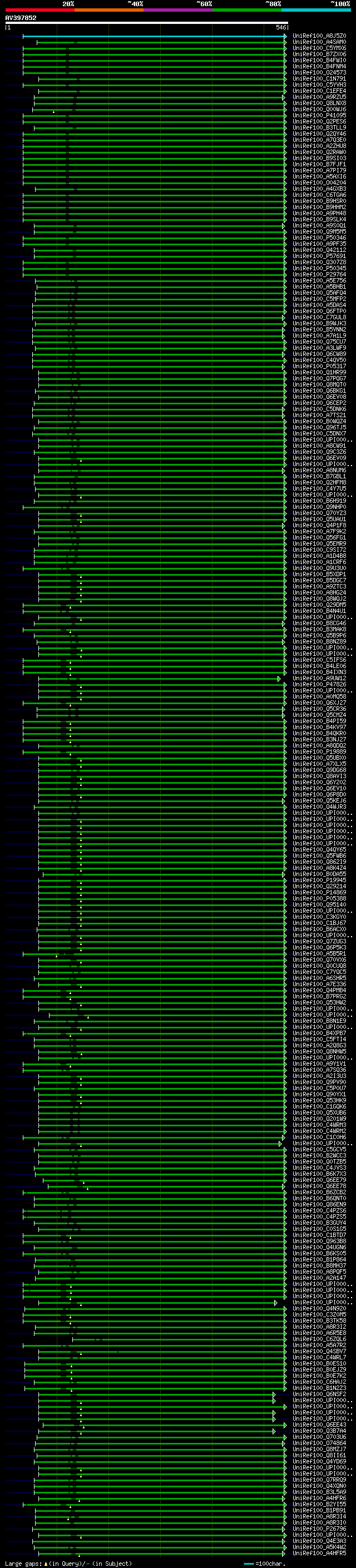
Task: Select the UniRef100_A9UW12 label
Action: tap(319, 678)
